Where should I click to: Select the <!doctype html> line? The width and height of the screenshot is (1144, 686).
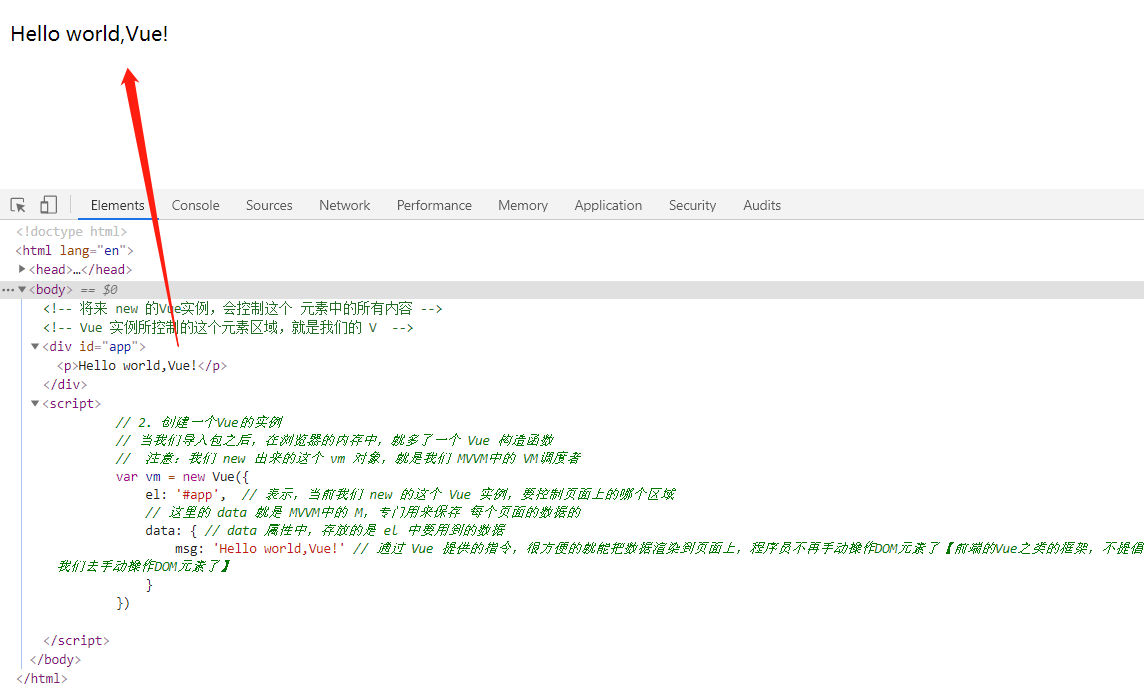coord(72,231)
